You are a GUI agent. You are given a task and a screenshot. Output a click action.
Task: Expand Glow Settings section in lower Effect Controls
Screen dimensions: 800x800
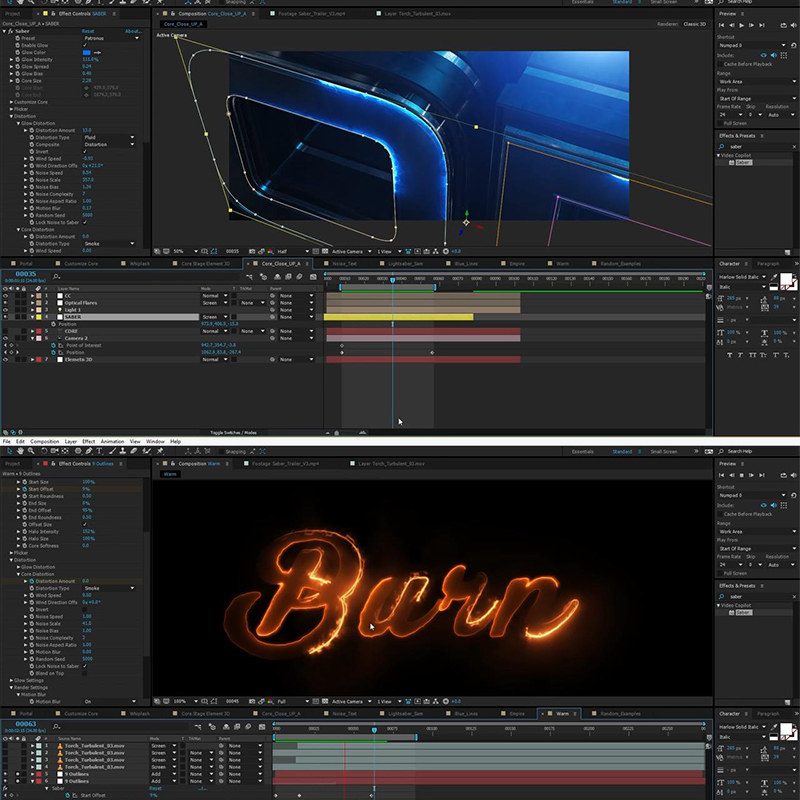click(11, 681)
